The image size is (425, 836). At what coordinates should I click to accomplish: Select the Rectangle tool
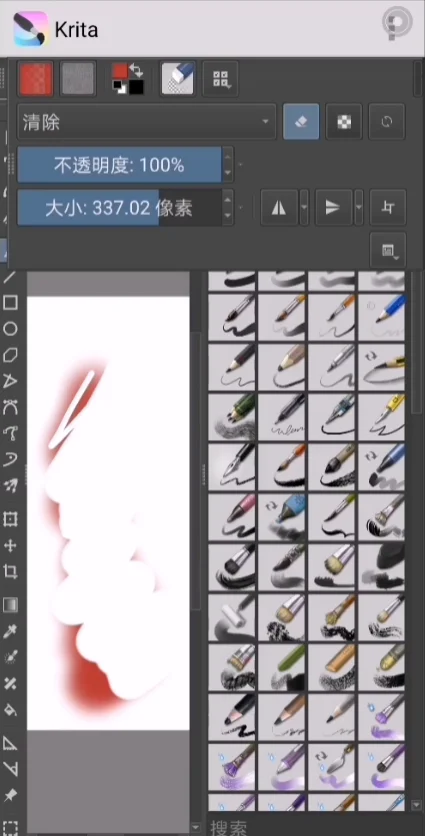[10, 303]
